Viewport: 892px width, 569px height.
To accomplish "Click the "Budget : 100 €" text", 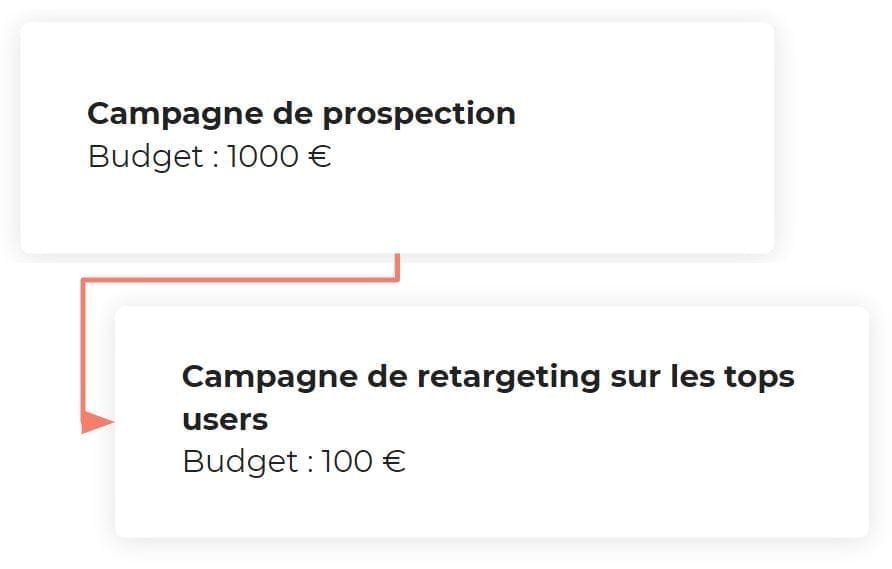I will coord(294,461).
